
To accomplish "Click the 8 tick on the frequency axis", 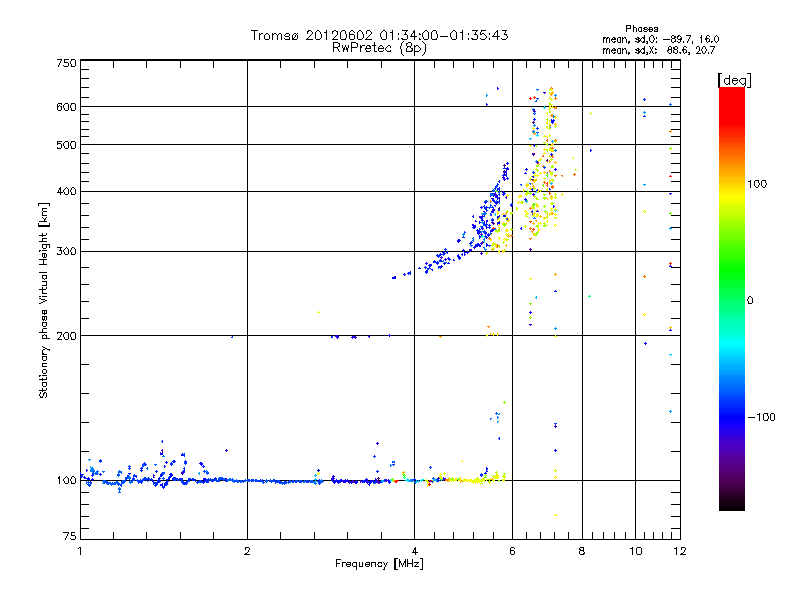I will [x=581, y=551].
